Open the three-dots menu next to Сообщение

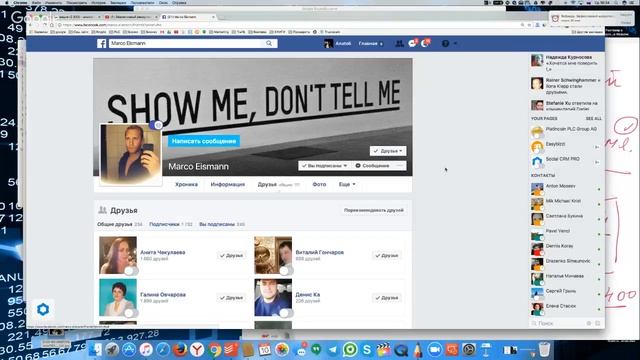pyautogui.click(x=400, y=166)
